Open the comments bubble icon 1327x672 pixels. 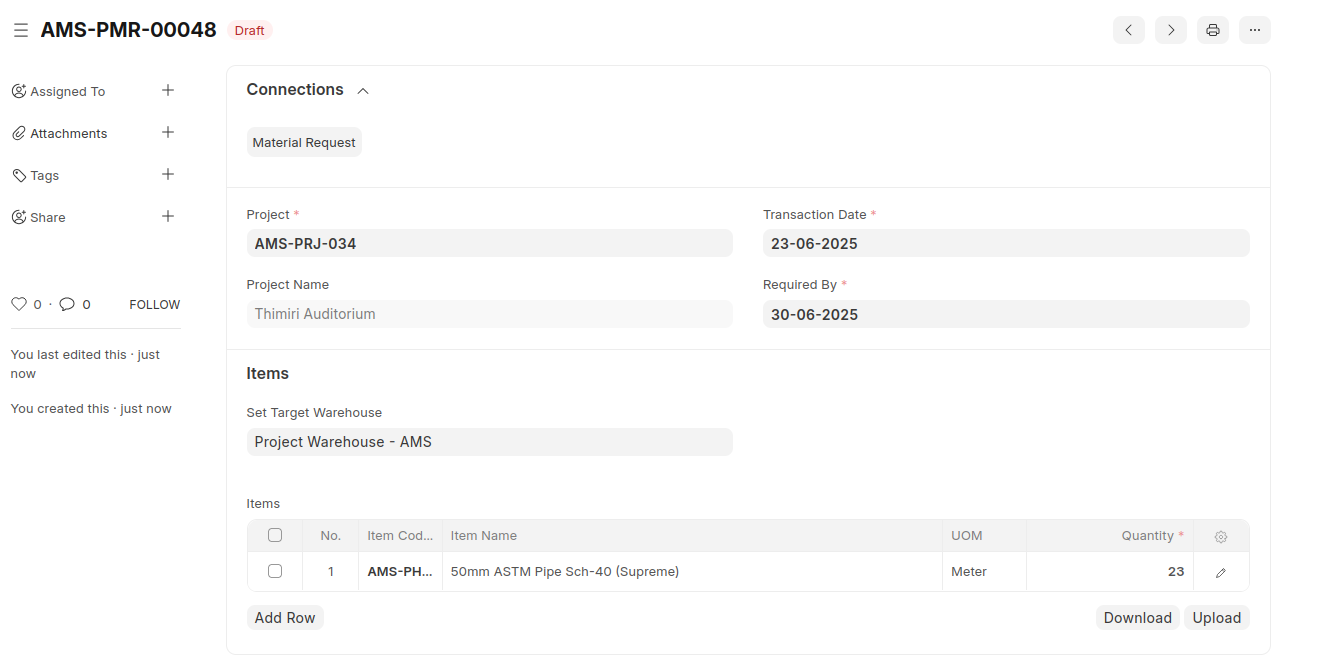coord(67,304)
